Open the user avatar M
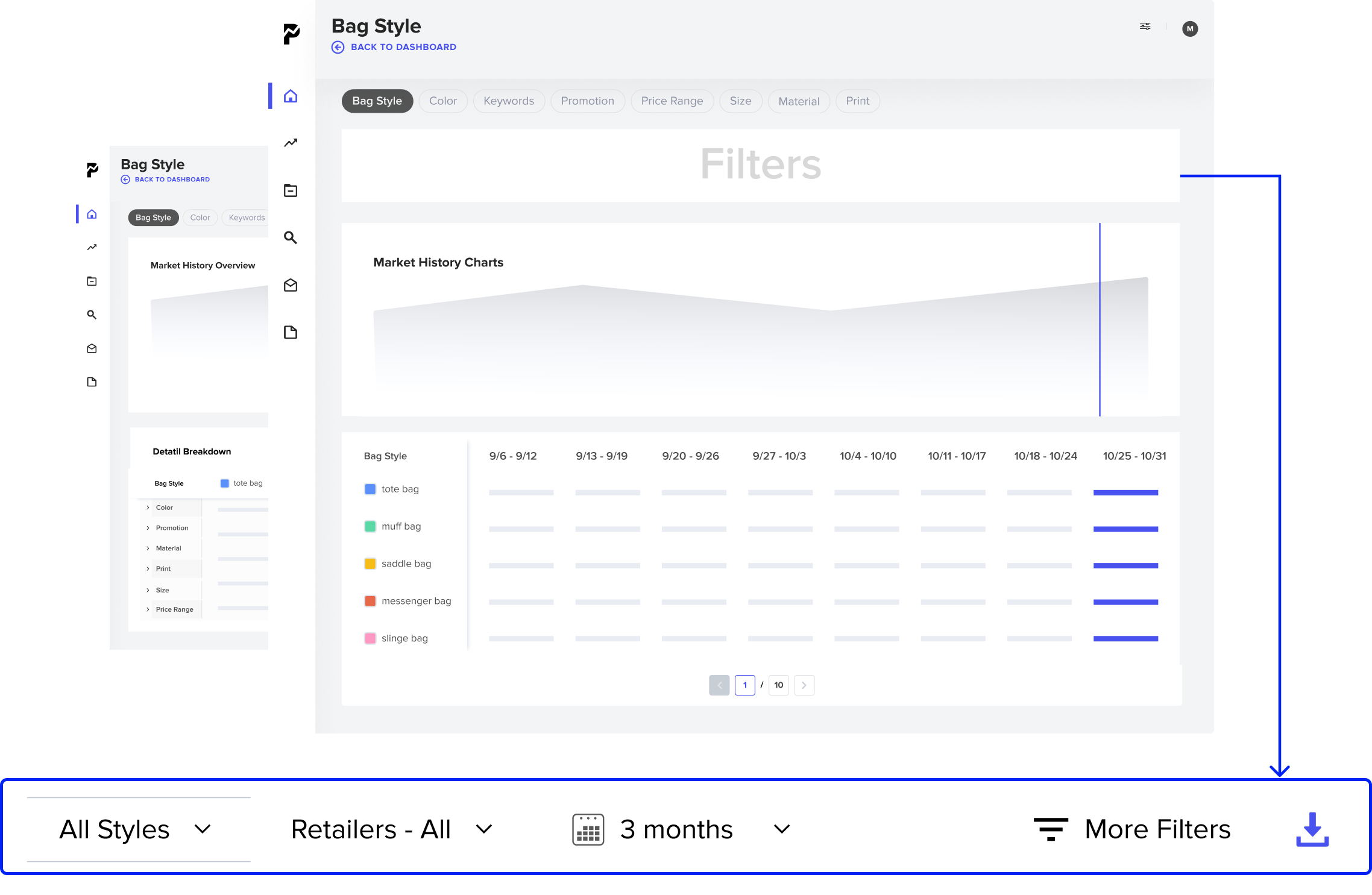This screenshot has height=895, width=1372. [1189, 29]
